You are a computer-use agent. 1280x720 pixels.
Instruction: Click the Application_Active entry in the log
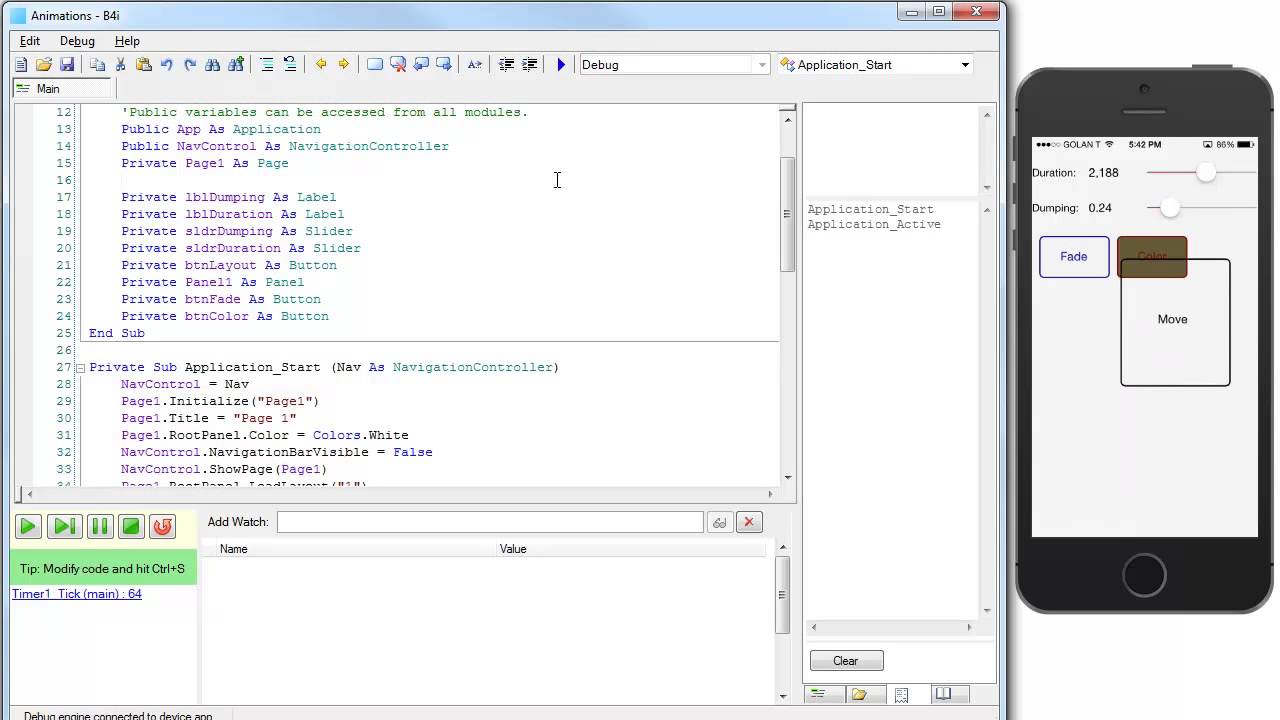click(x=874, y=225)
